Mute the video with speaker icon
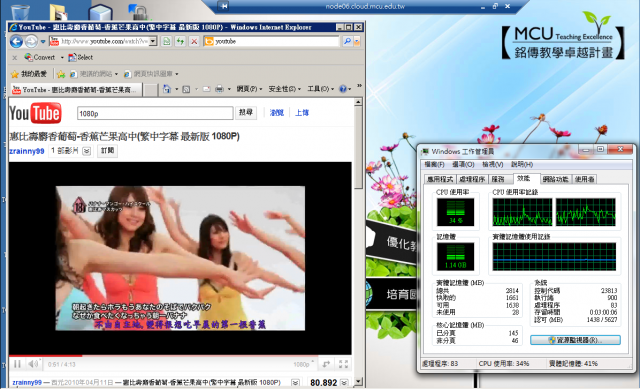The width and height of the screenshot is (640, 389). (33, 364)
